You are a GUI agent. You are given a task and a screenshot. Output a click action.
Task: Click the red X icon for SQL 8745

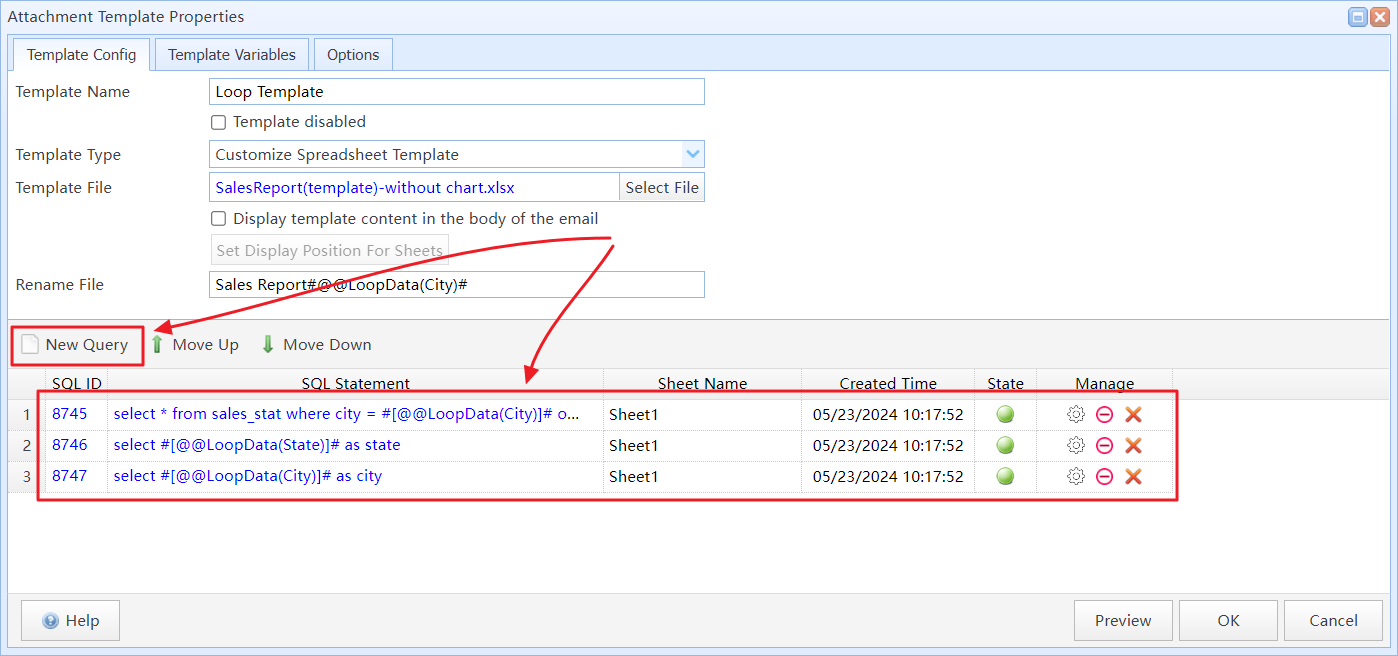[1133, 415]
